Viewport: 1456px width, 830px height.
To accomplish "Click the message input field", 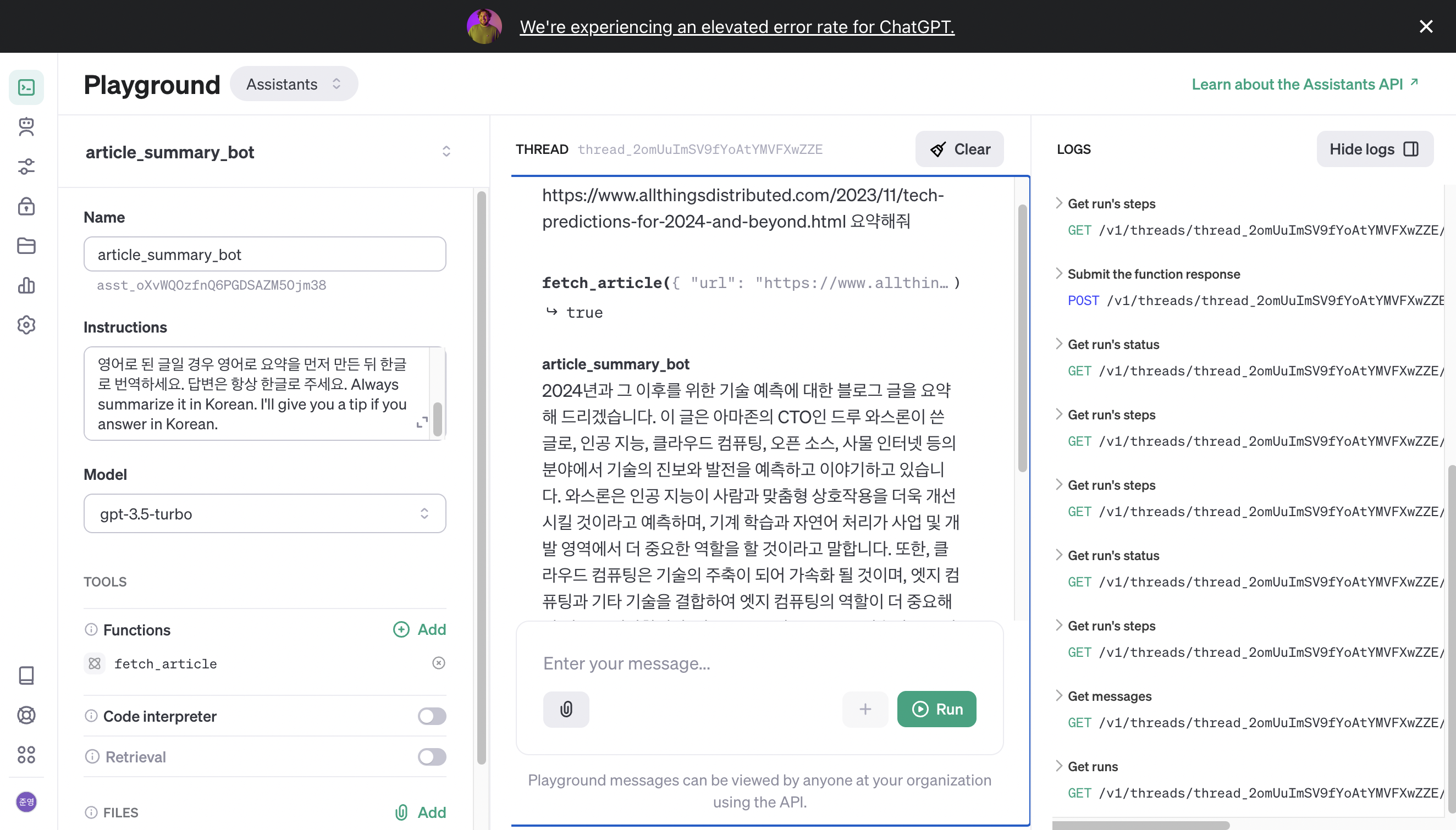I will click(x=758, y=663).
